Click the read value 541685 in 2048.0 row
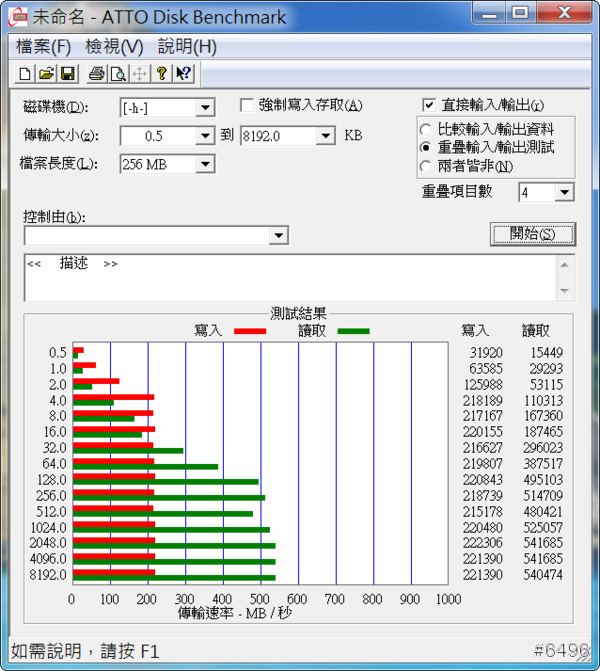 (543, 543)
